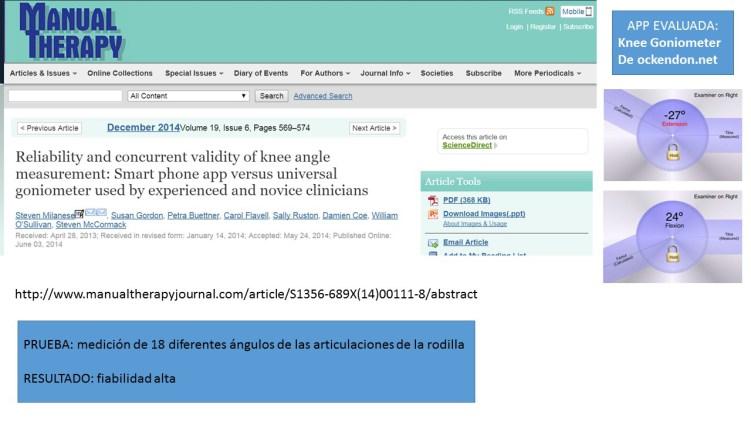Click the Subscribe link in the header
This screenshot has height=422, width=751.
578,27
